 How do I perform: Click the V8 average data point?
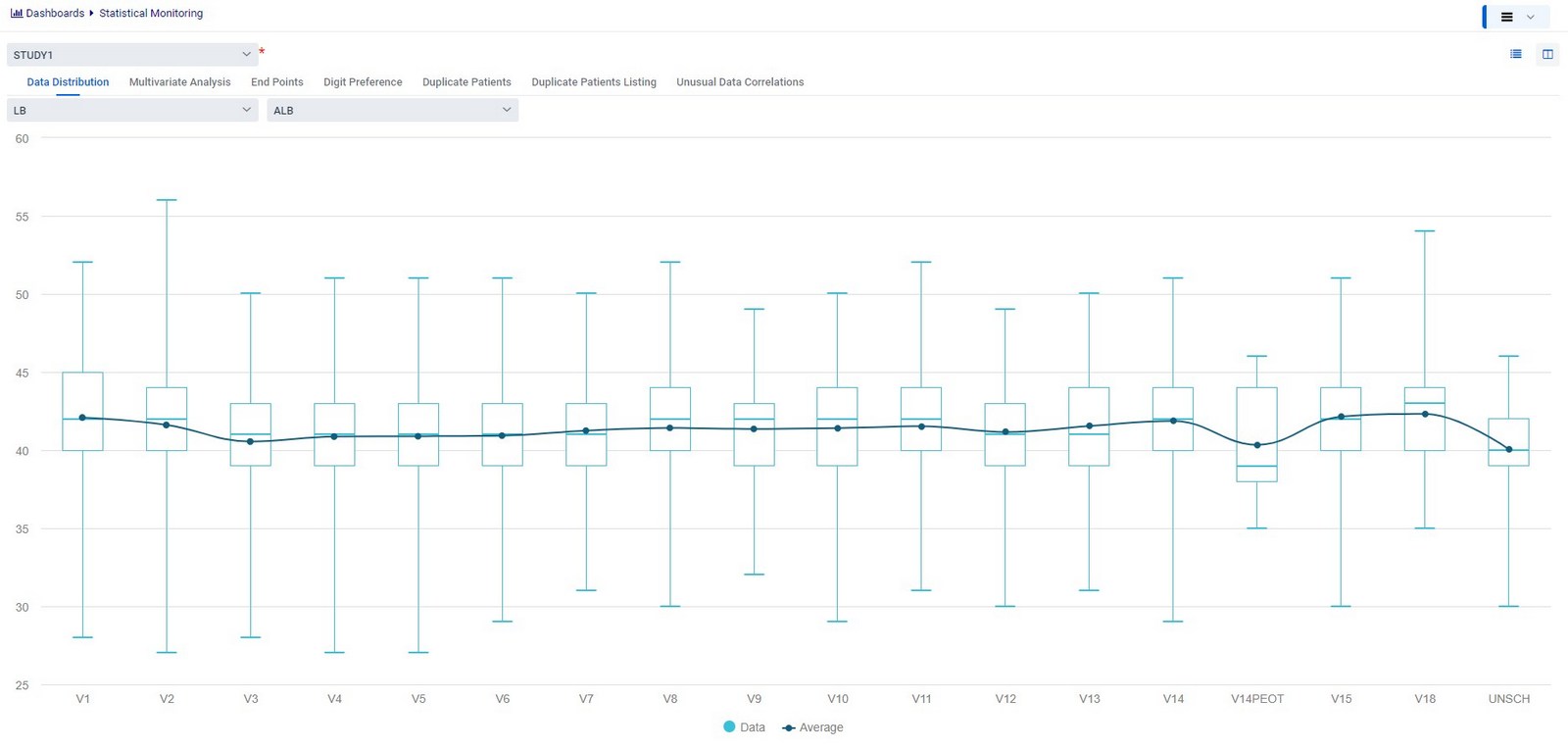click(x=670, y=427)
